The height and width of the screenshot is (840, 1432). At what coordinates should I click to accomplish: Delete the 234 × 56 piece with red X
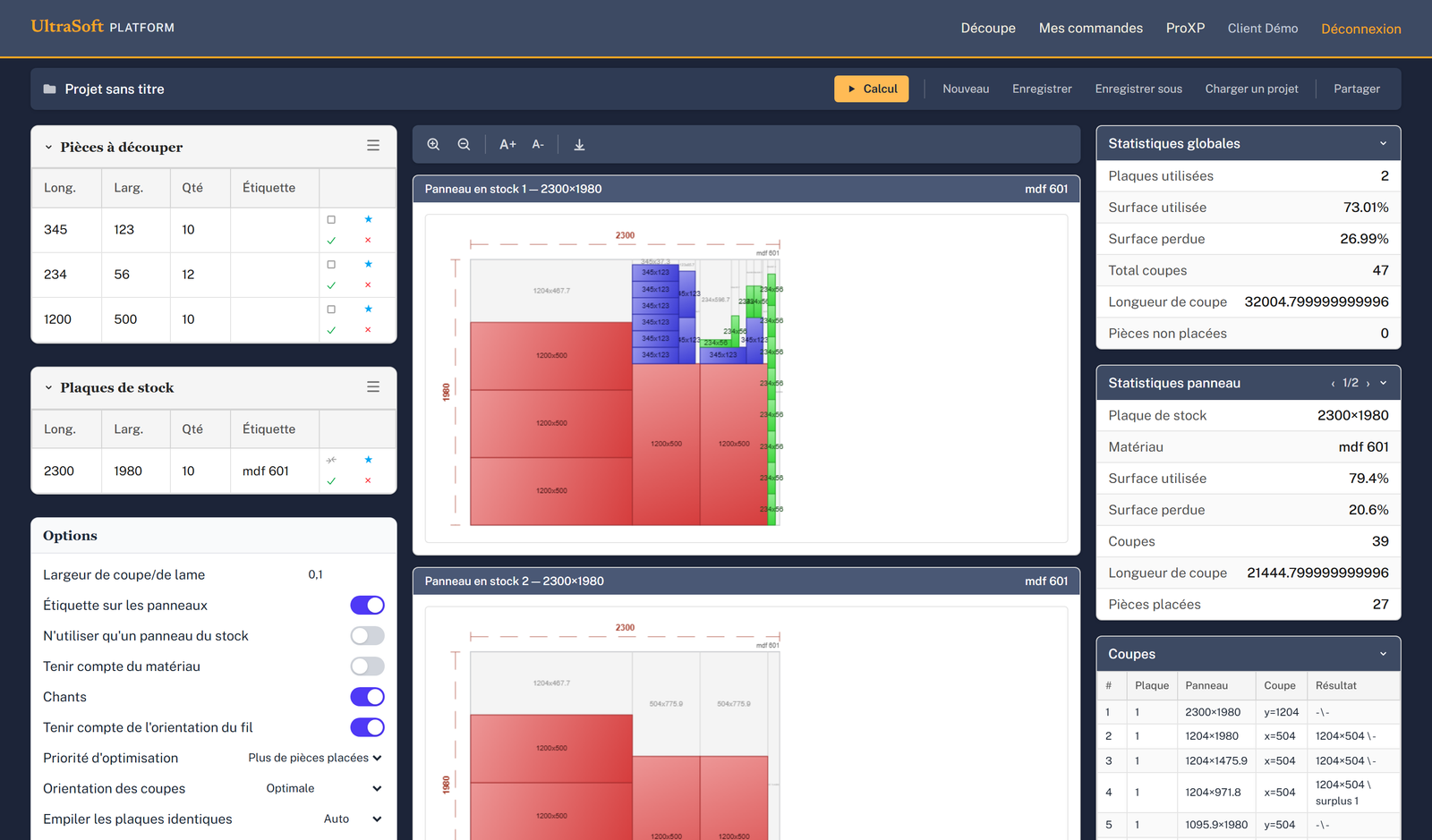(x=368, y=285)
